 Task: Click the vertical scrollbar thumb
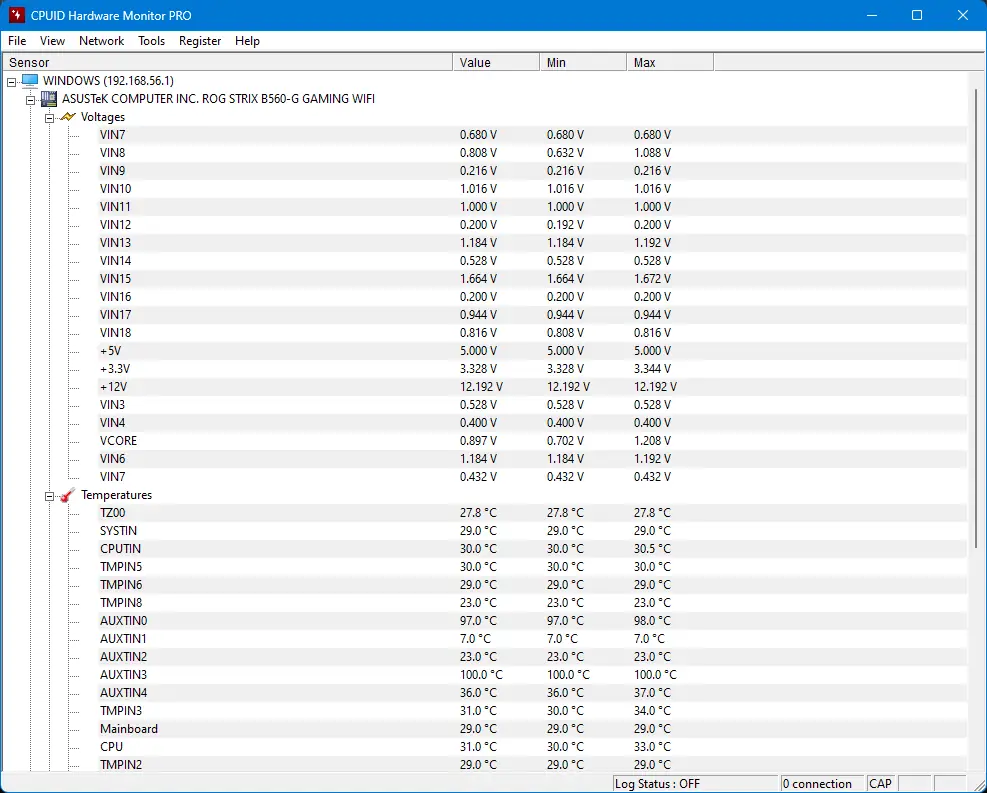click(x=976, y=318)
